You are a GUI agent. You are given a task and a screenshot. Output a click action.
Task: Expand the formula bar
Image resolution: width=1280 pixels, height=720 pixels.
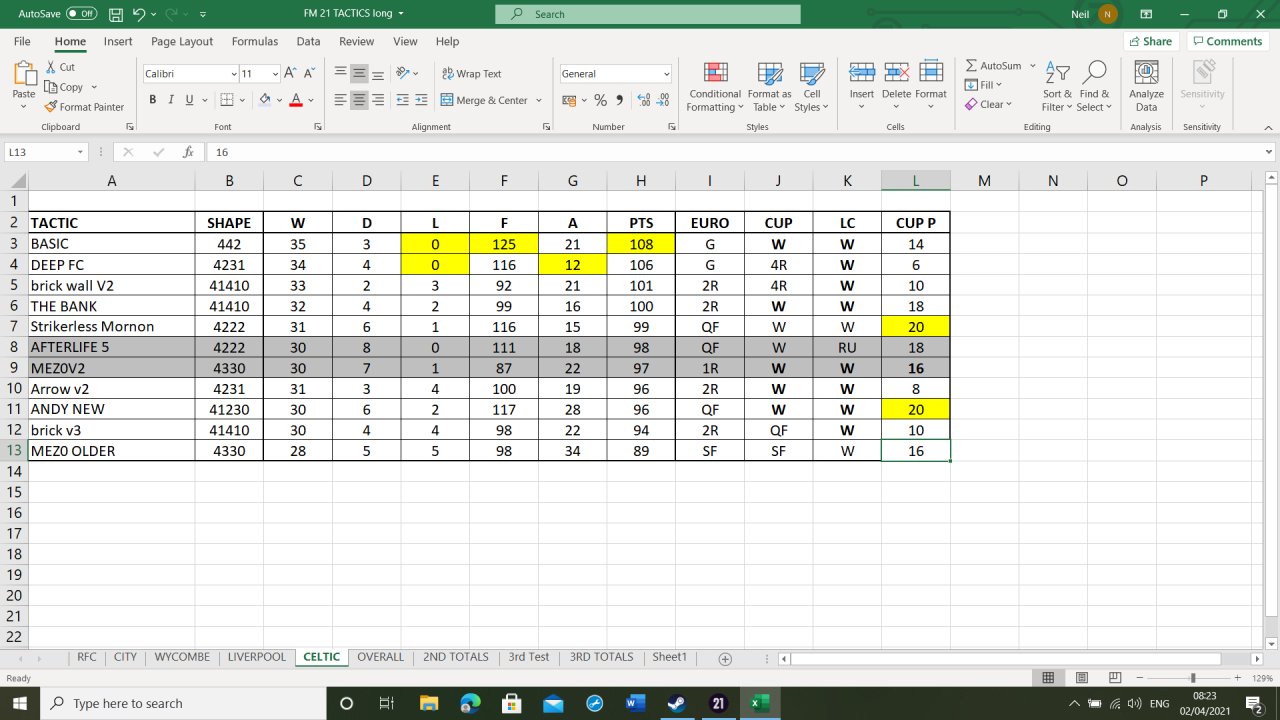[x=1269, y=152]
